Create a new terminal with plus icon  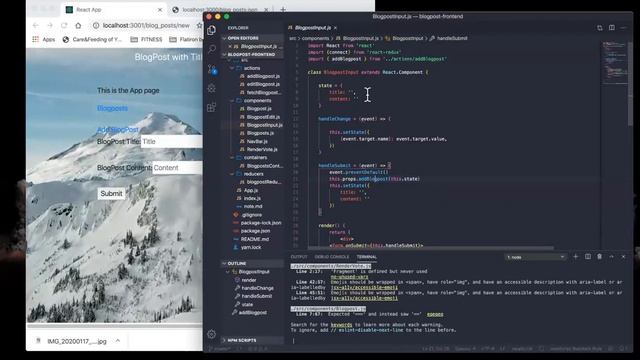pyautogui.click(x=576, y=257)
